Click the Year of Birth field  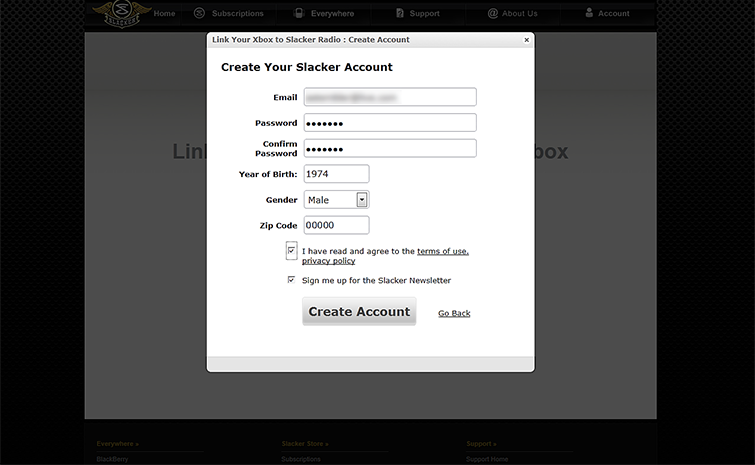point(336,173)
